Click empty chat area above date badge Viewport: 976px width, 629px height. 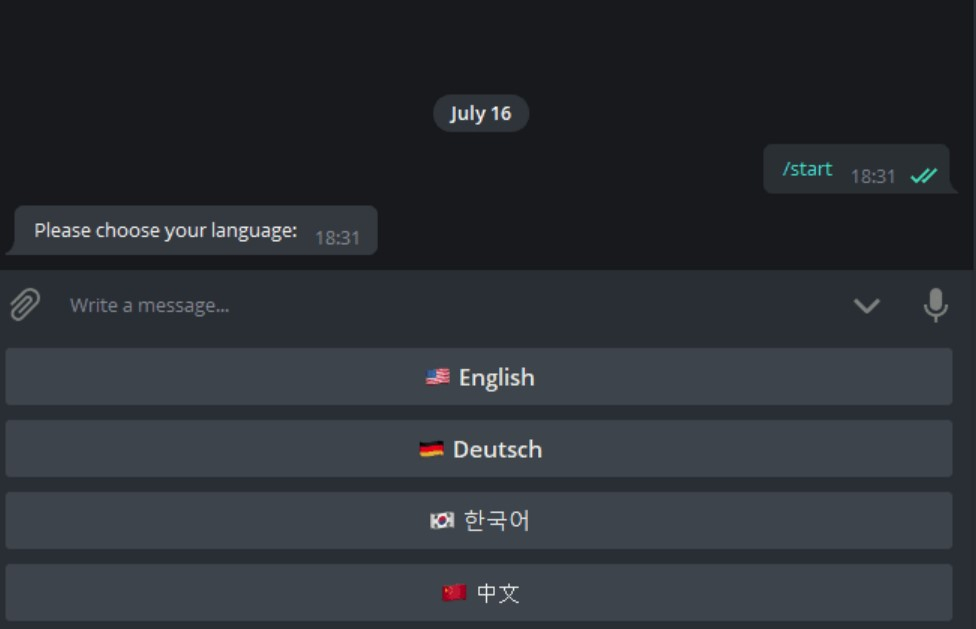click(x=480, y=45)
